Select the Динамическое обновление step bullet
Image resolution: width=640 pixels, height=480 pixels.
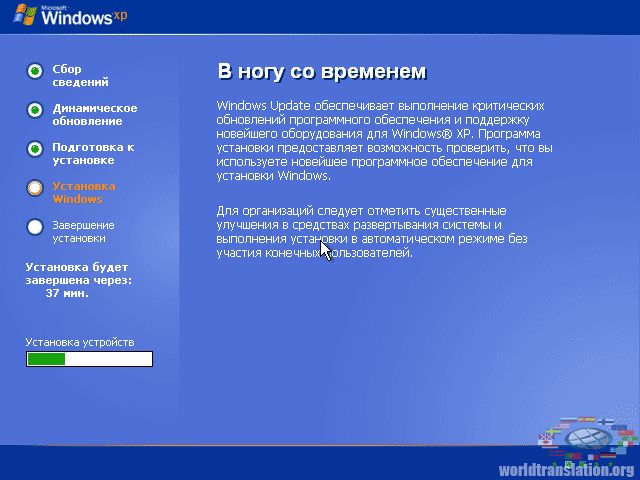click(x=35, y=110)
